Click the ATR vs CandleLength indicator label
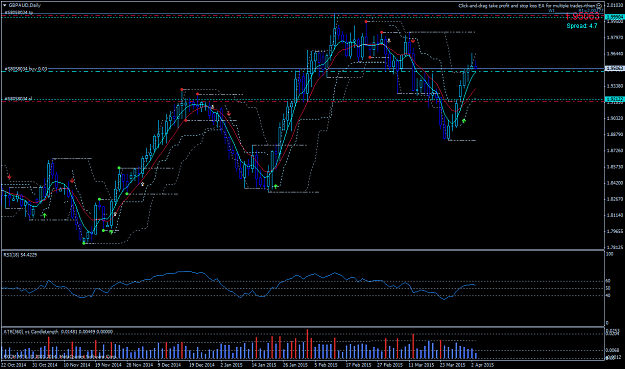Screen dimensions: 625x369 point(58,332)
